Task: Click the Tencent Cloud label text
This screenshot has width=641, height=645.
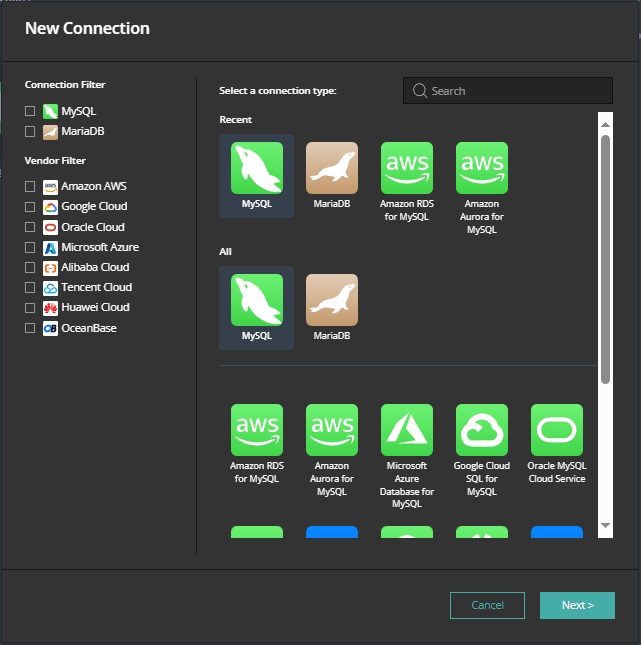Action: point(97,287)
